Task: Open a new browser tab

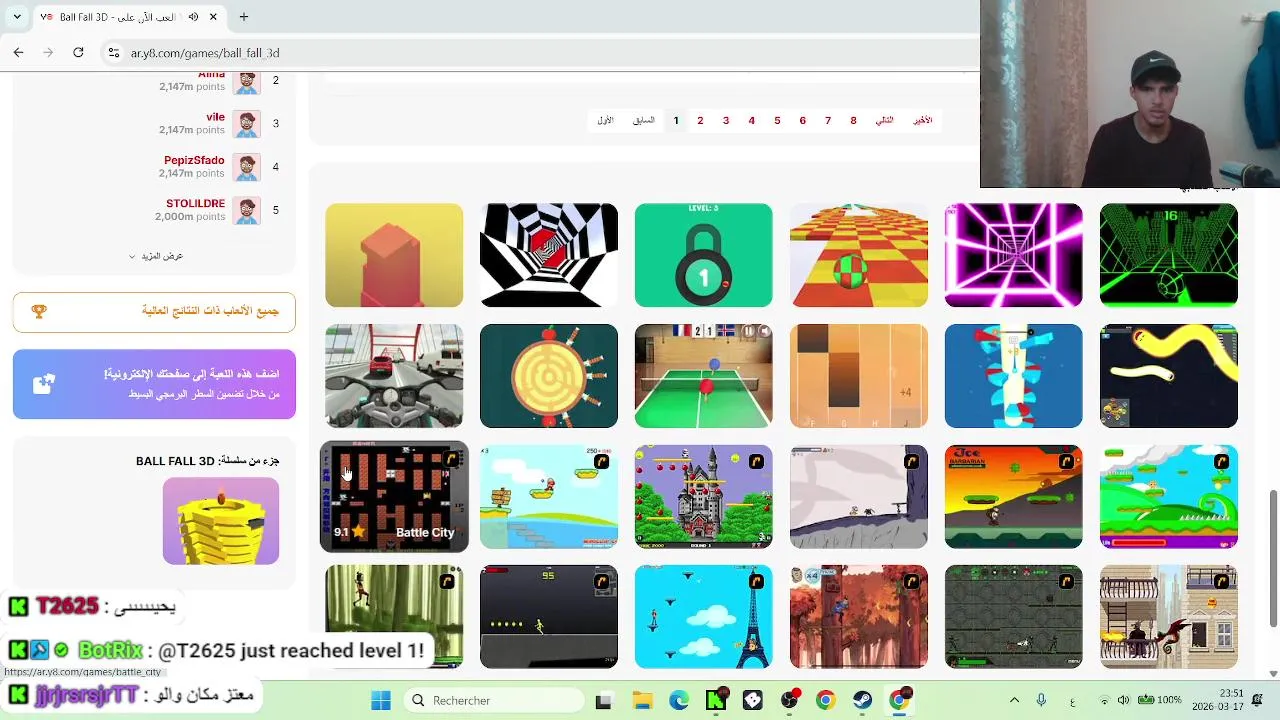Action: click(243, 17)
